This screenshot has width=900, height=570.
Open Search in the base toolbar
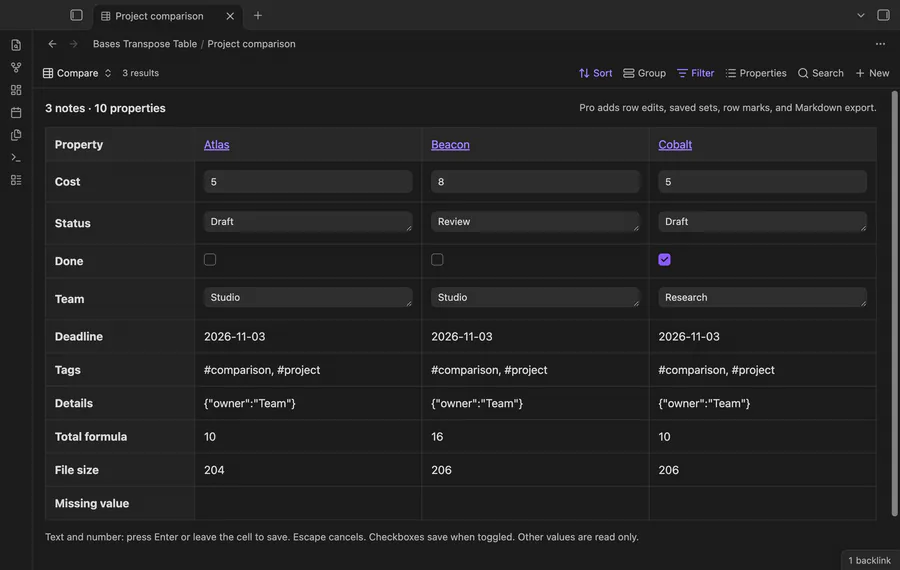pyautogui.click(x=820, y=73)
